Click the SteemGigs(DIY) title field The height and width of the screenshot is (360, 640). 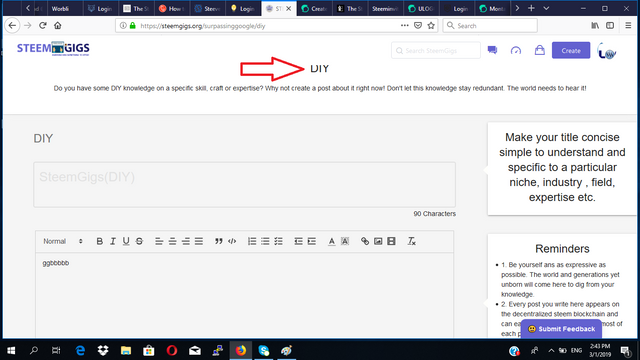[x=244, y=184]
